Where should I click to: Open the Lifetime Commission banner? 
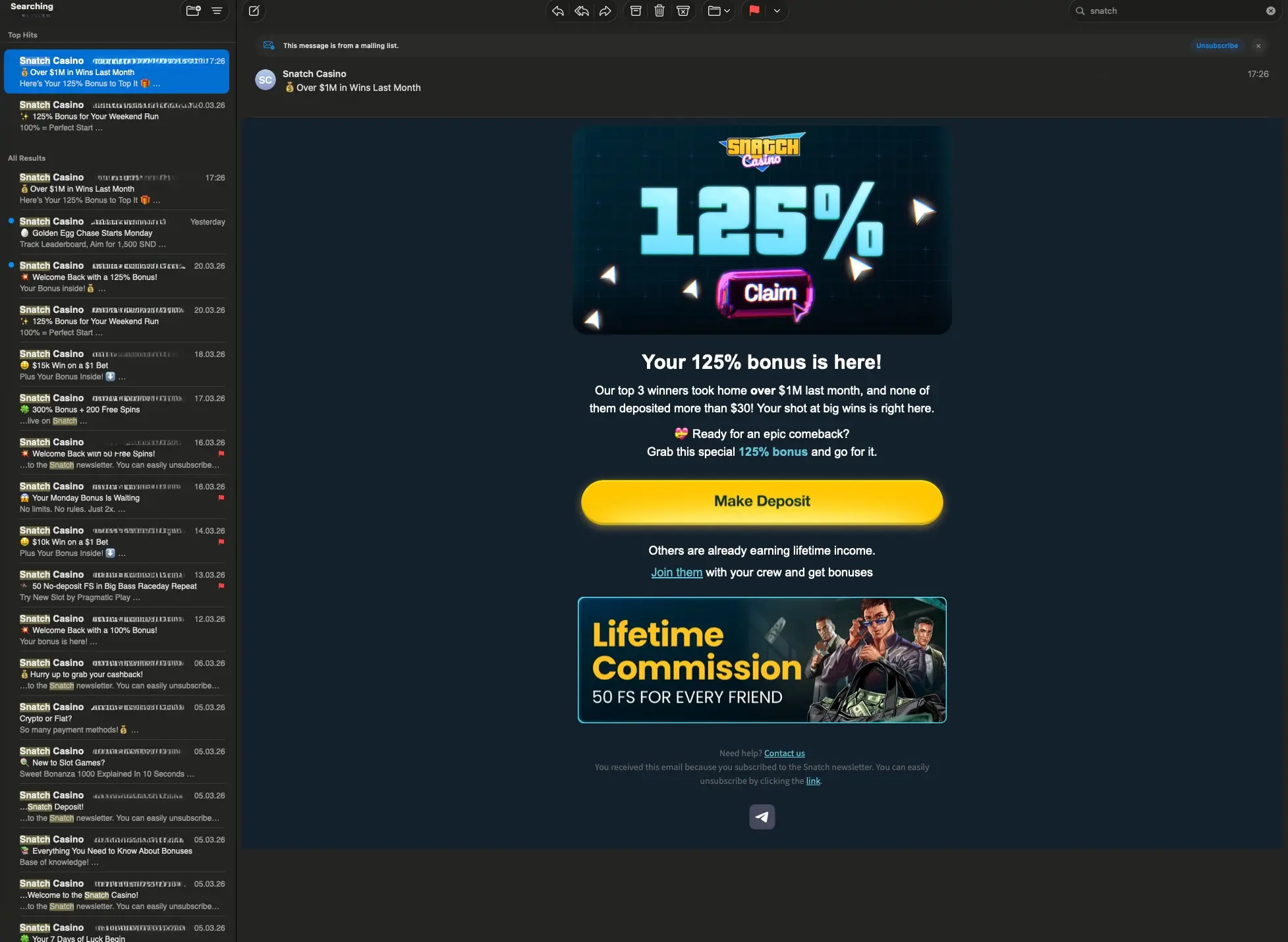pyautogui.click(x=762, y=660)
